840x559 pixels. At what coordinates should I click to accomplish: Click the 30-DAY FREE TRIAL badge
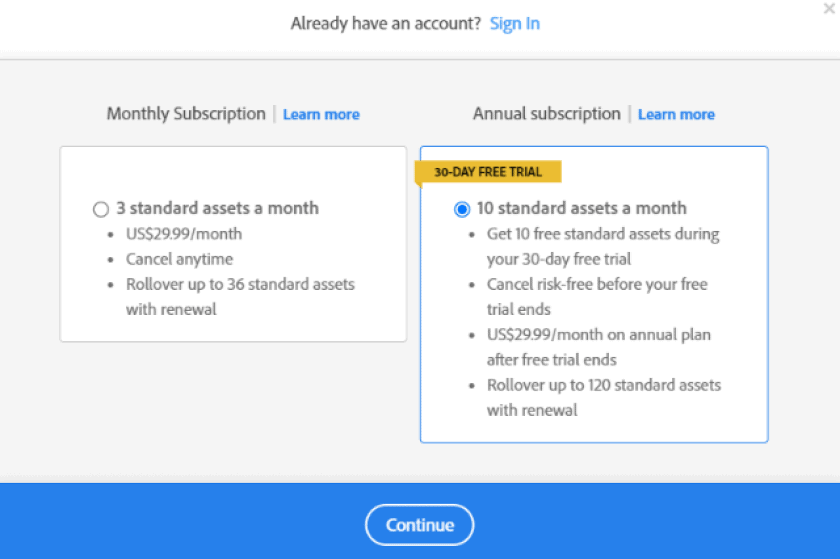[488, 172]
